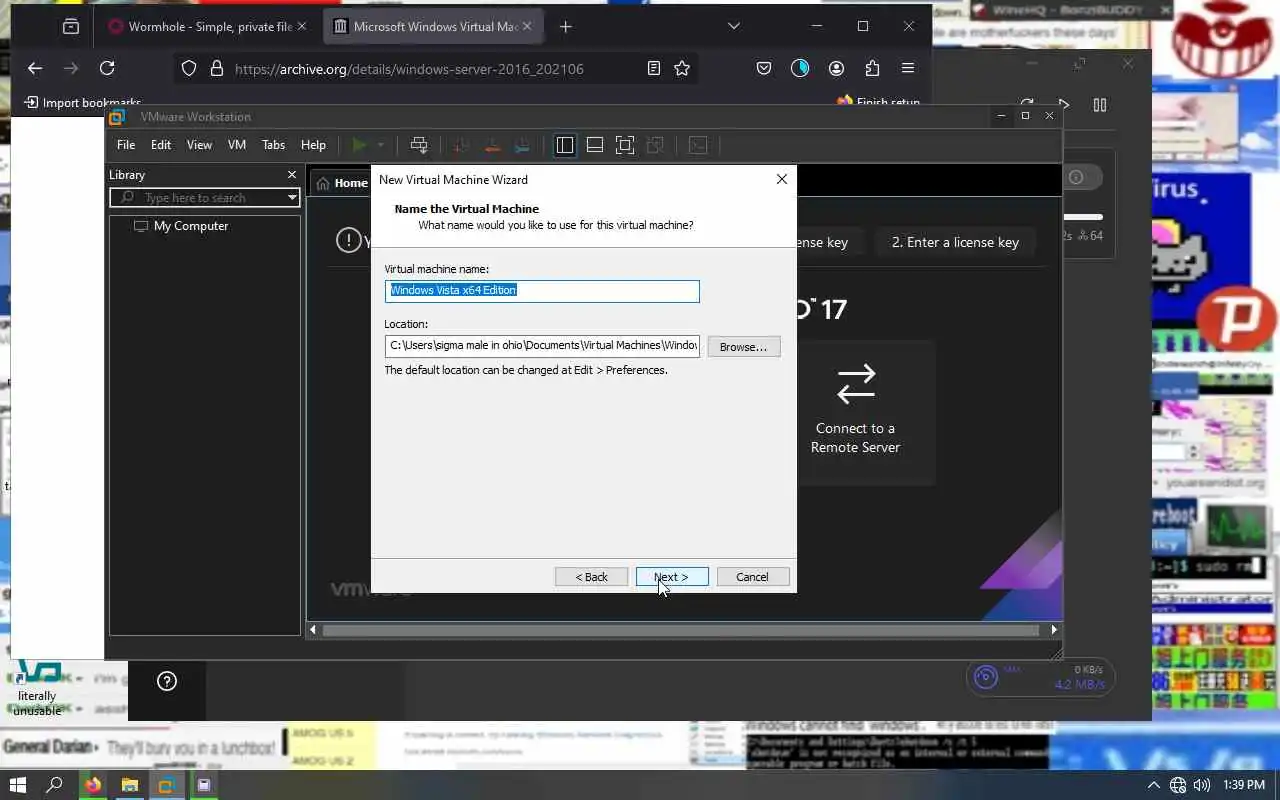Open the browser hamburger menu
The height and width of the screenshot is (800, 1280).
(908, 68)
